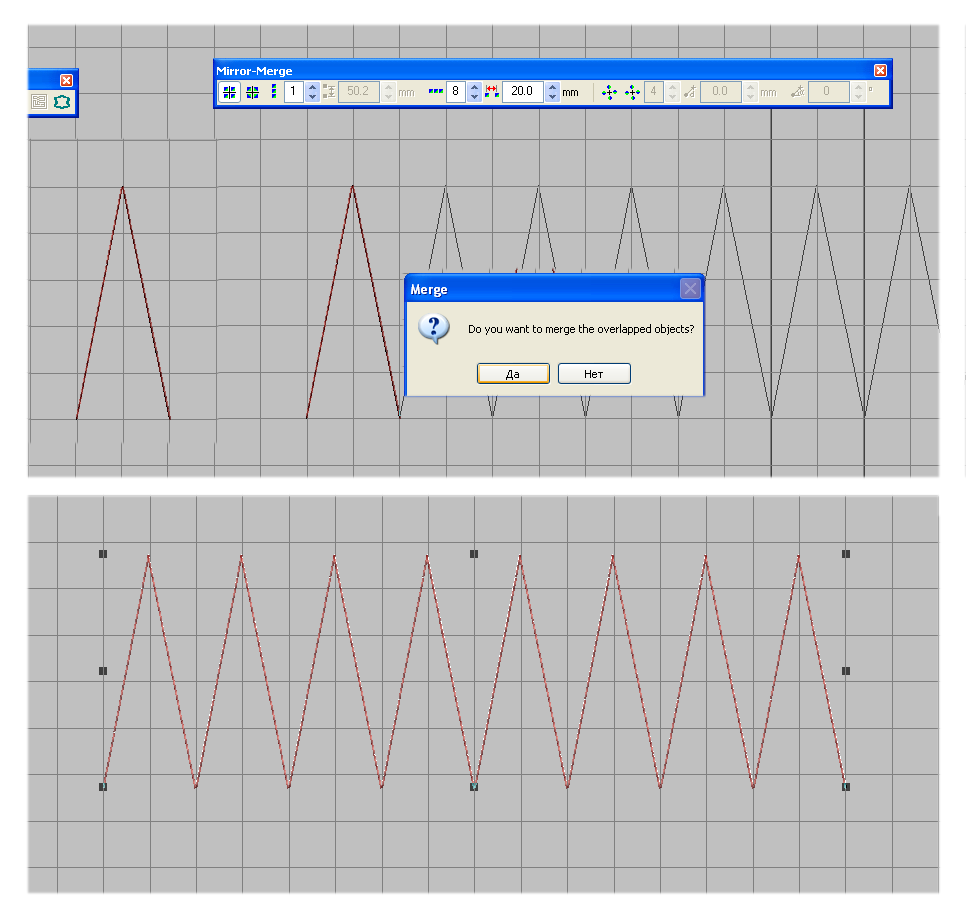The image size is (966, 920).
Task: Click the greyed maze-pattern icon
Action: point(39,102)
